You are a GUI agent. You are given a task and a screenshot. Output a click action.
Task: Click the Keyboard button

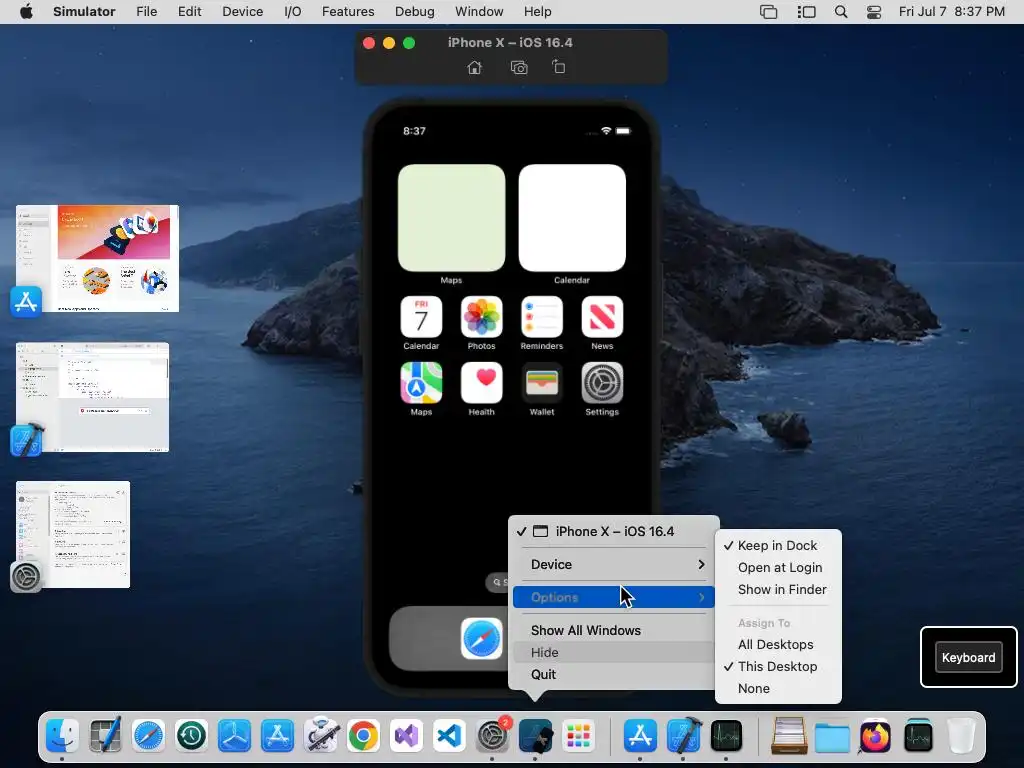(968, 658)
